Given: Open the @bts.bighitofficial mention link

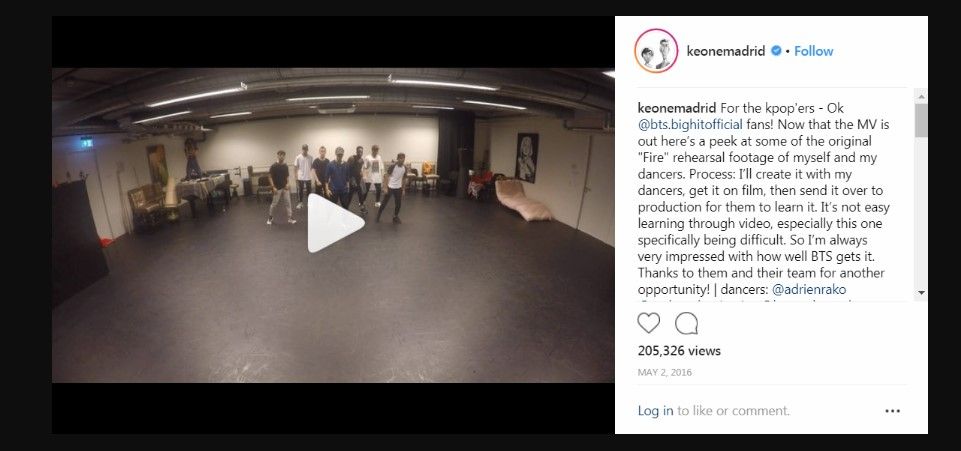Looking at the screenshot, I should (x=690, y=124).
